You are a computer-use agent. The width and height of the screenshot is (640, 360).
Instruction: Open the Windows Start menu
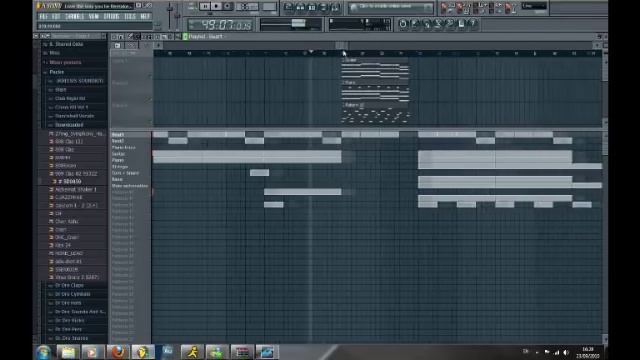click(x=43, y=352)
